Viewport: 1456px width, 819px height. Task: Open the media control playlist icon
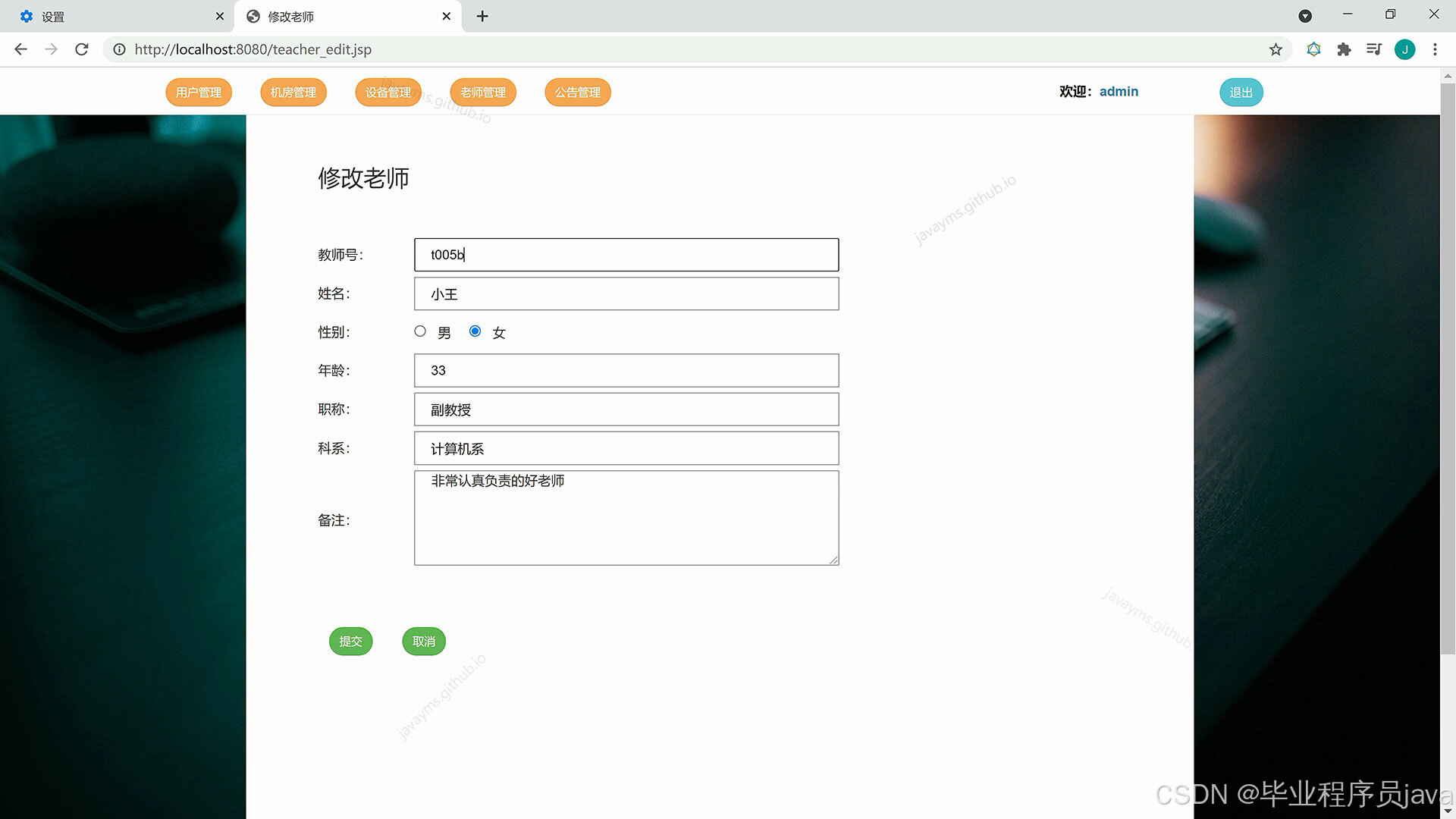1373,49
